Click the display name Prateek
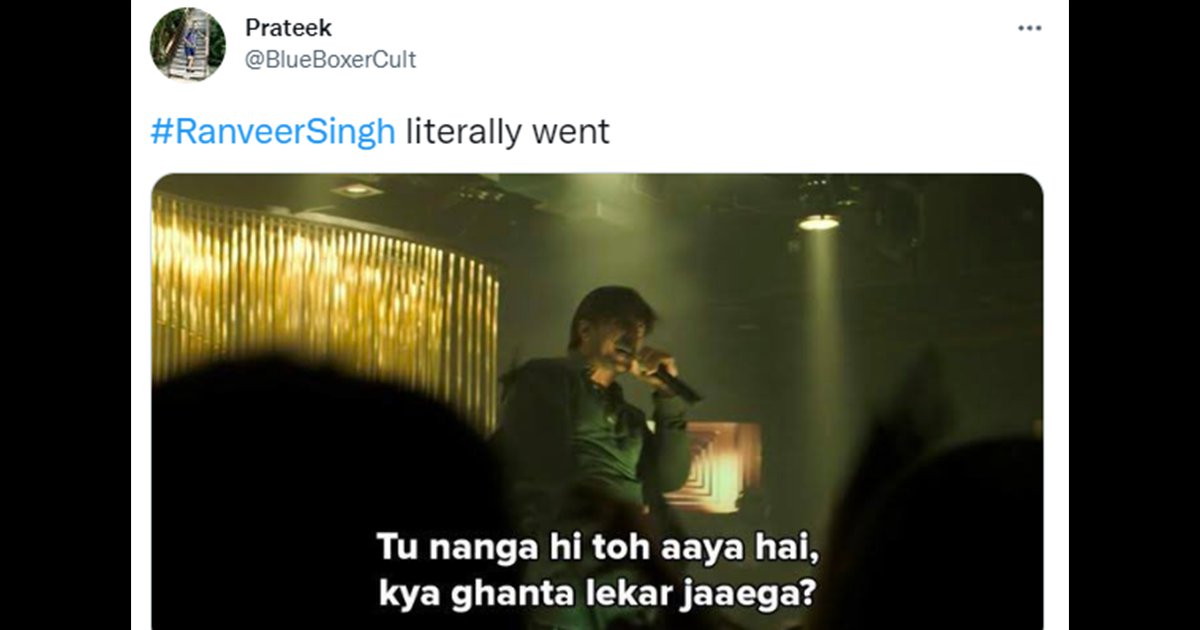Image resolution: width=1200 pixels, height=630 pixels. coord(289,28)
